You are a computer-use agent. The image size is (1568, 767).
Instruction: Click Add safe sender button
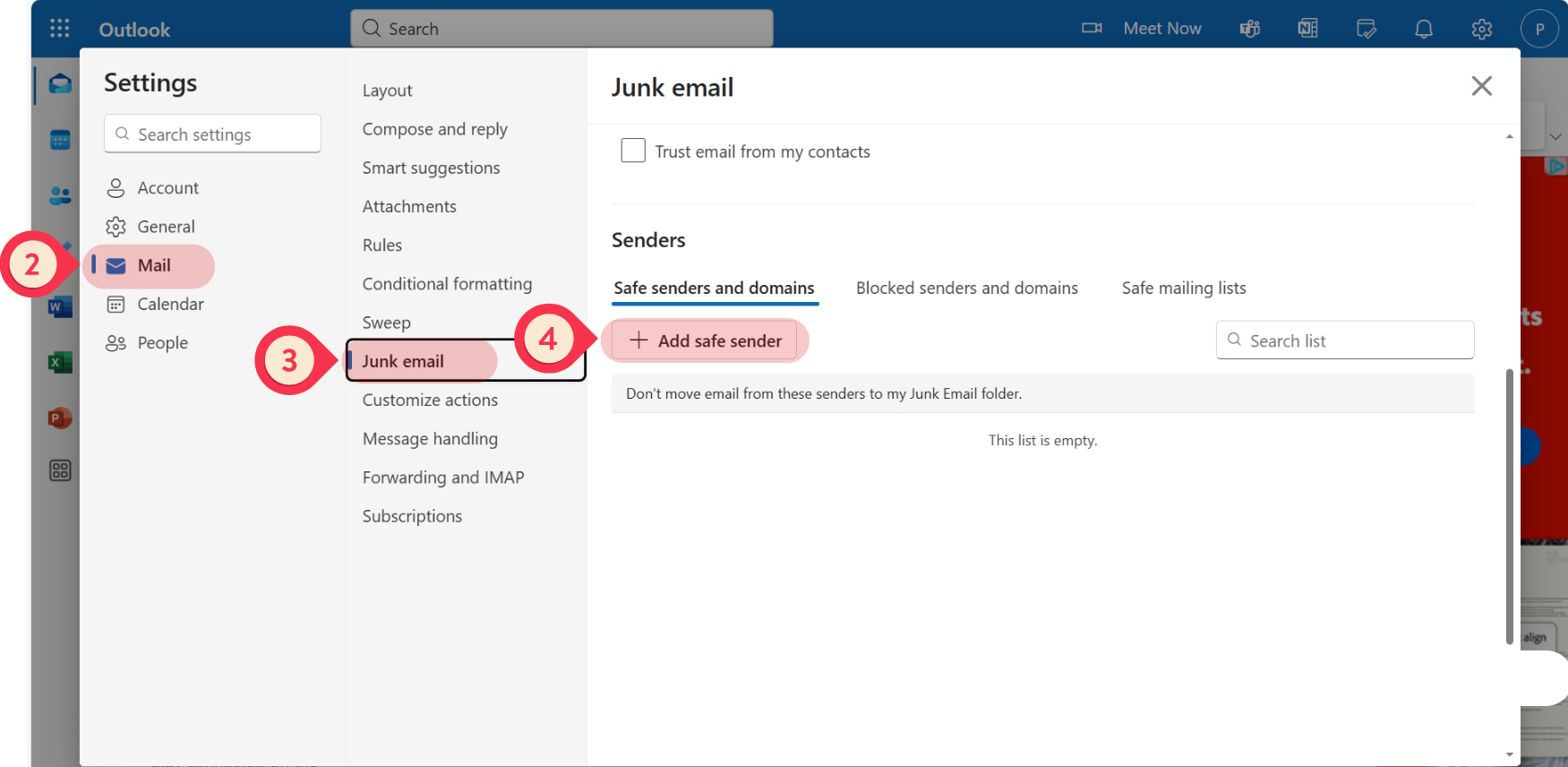(x=705, y=340)
